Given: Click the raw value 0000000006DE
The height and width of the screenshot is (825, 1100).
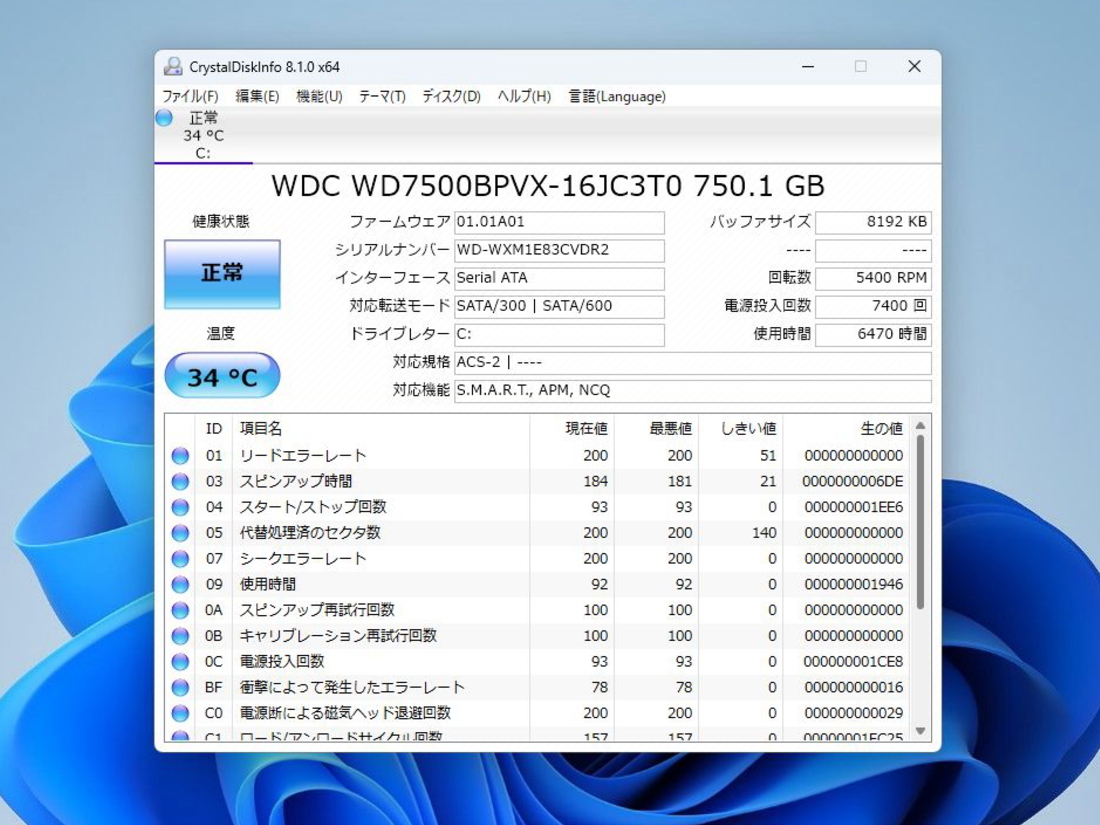Looking at the screenshot, I should coord(853,482).
